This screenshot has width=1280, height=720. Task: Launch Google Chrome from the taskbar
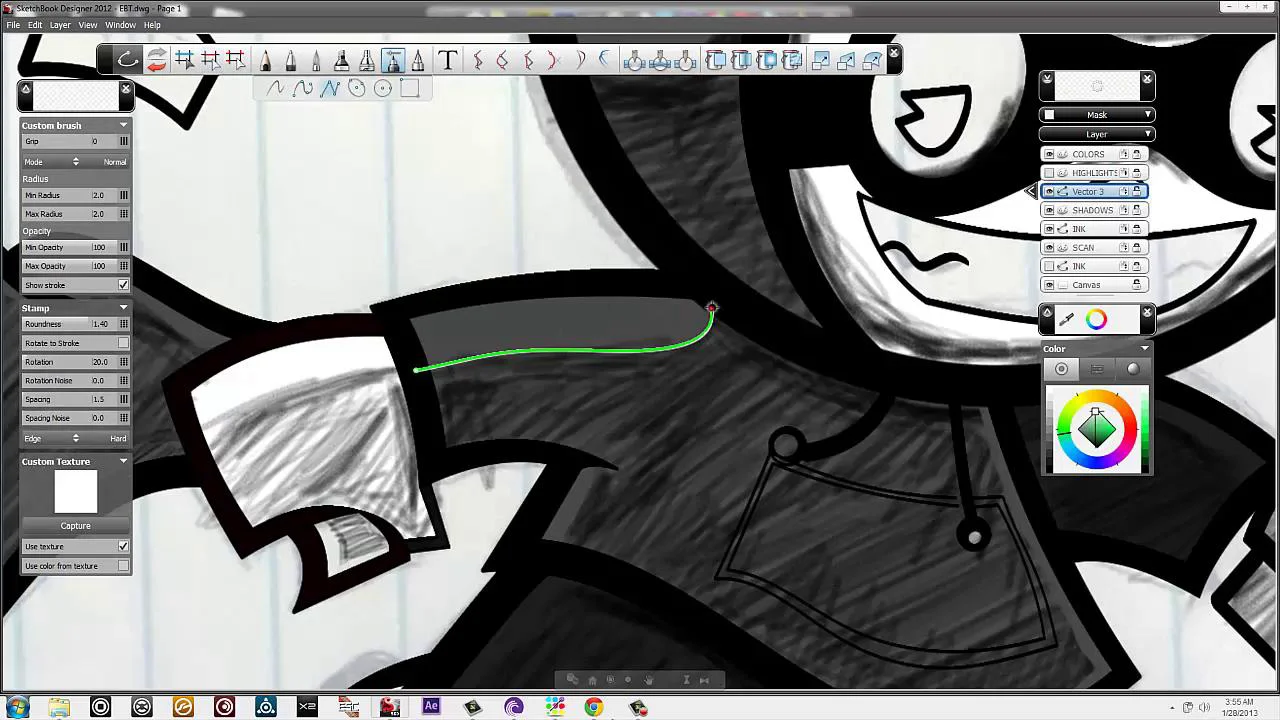pos(594,707)
